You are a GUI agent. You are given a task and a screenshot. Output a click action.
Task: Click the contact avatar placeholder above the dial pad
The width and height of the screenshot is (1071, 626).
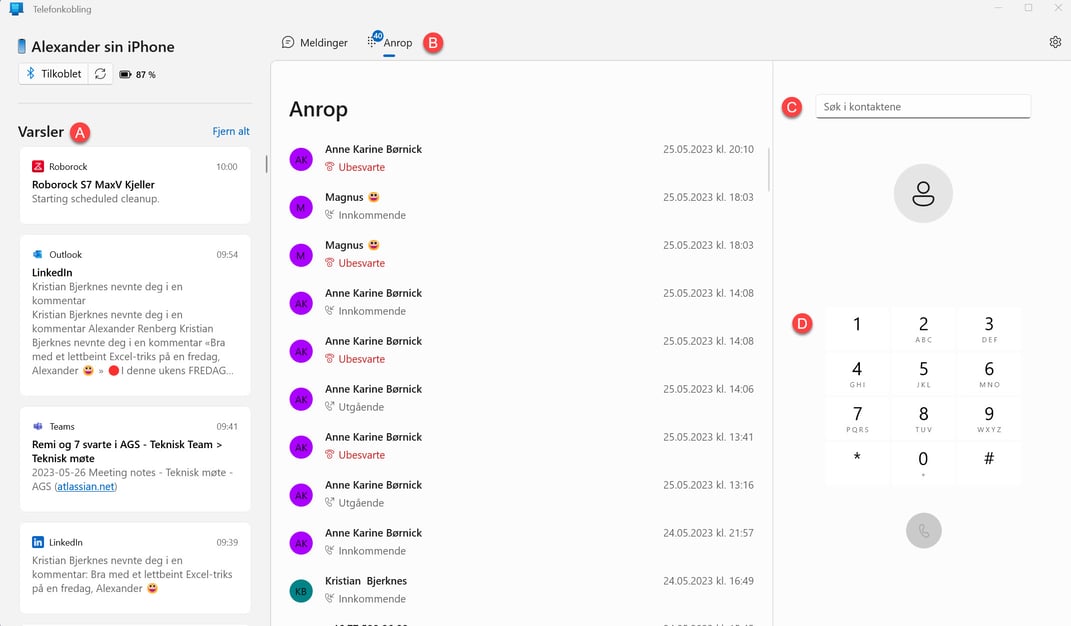point(923,194)
